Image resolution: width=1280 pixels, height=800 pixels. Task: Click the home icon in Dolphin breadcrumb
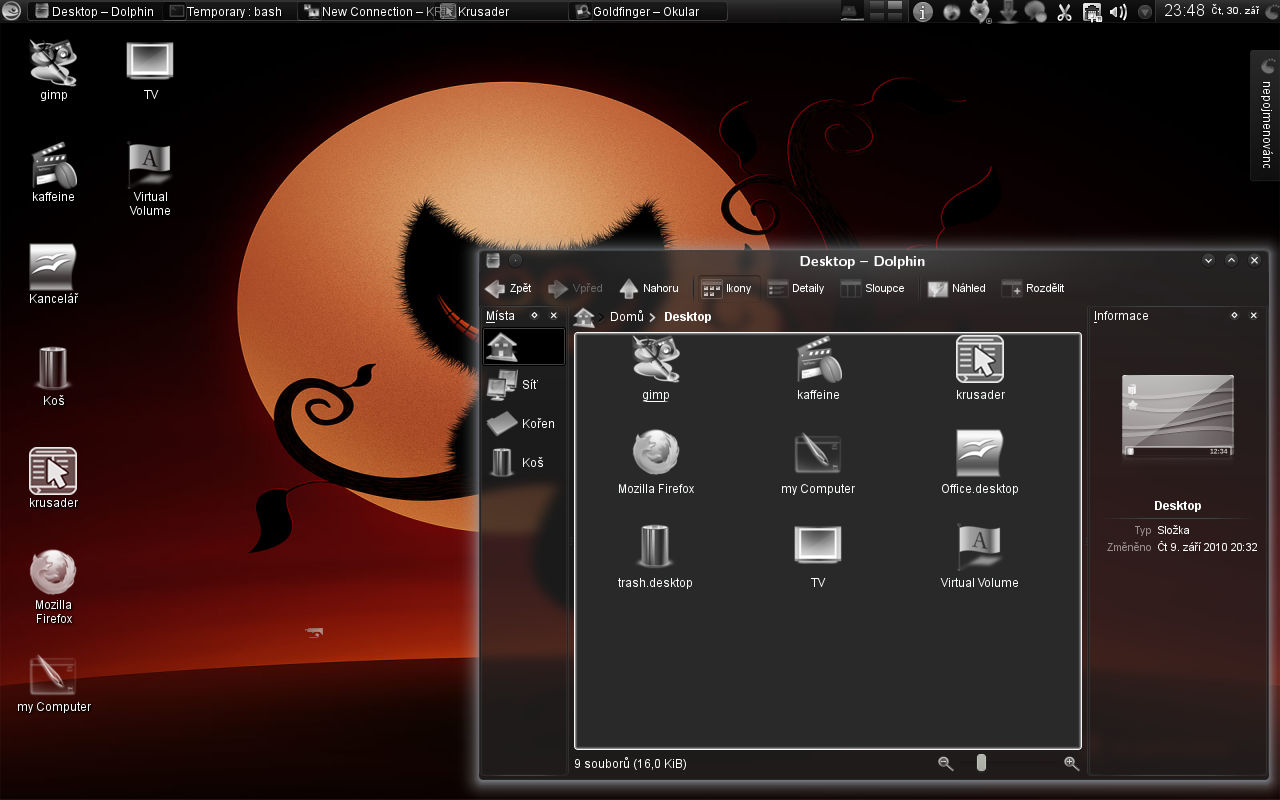pyautogui.click(x=585, y=317)
